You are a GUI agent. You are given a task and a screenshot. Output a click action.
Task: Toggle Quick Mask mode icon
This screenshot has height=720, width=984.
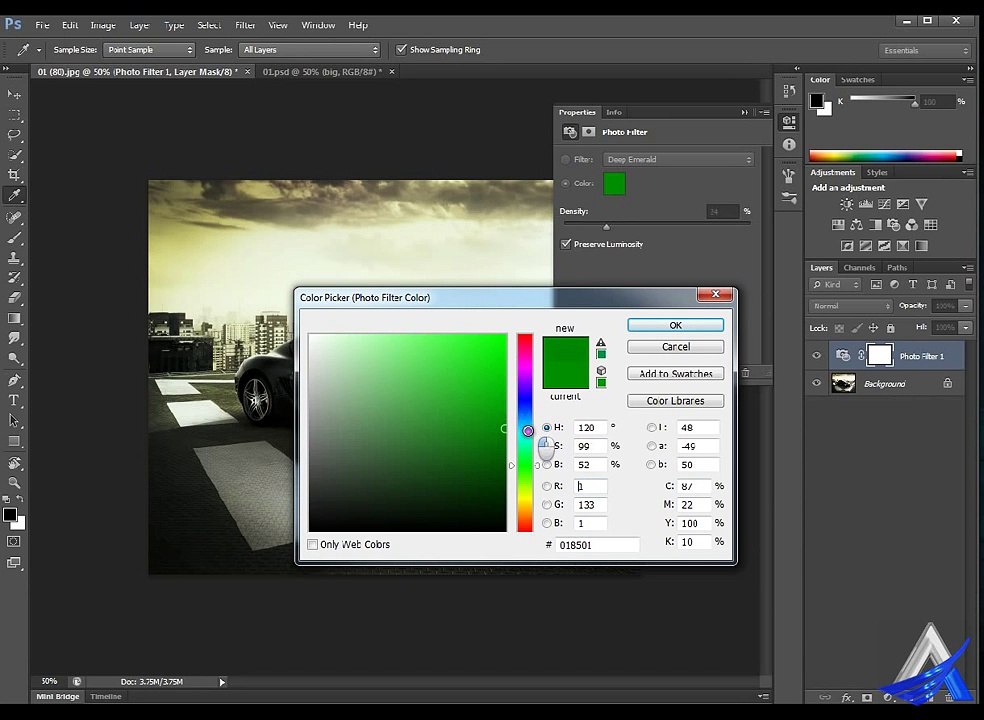[14, 541]
